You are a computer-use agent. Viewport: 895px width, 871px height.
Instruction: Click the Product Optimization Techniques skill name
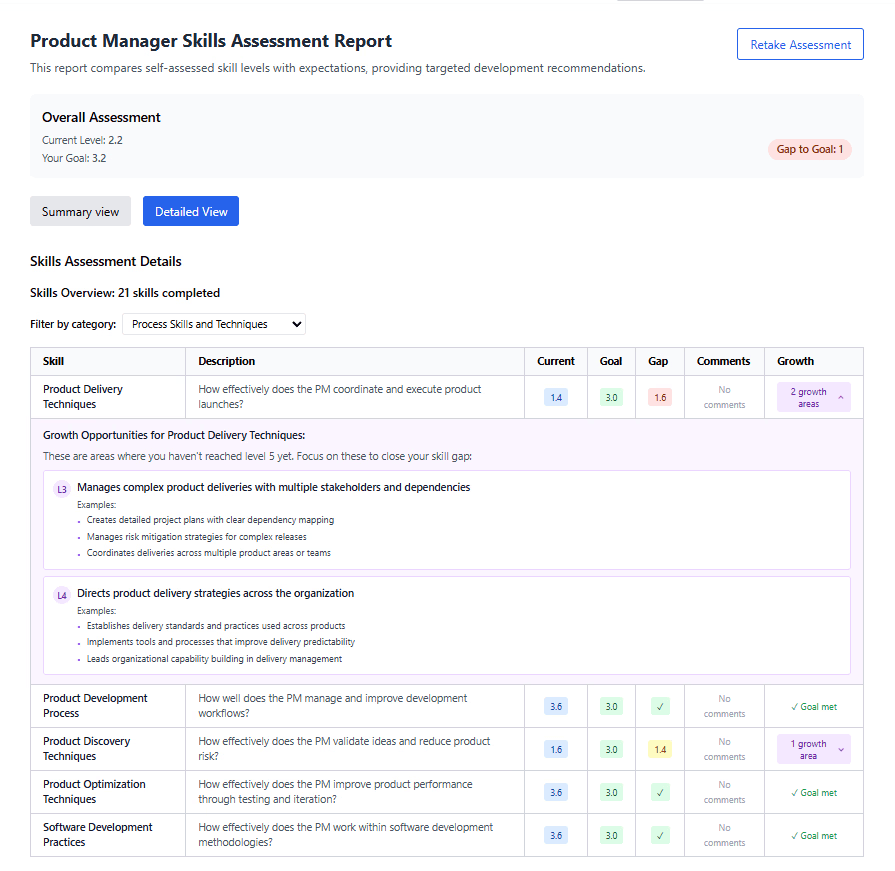pos(94,792)
